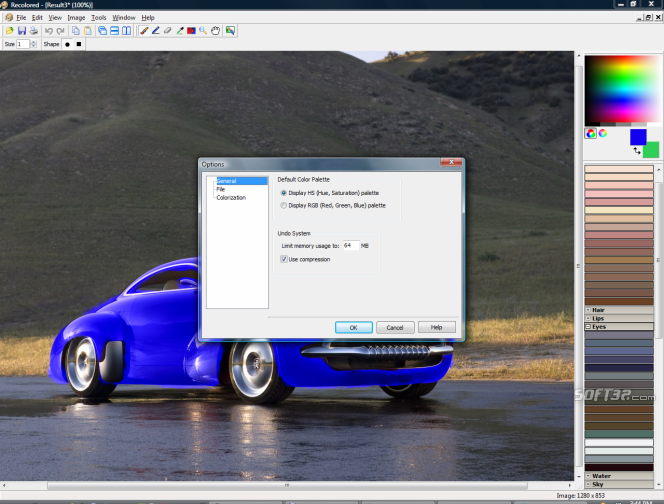Choose the square brush shape

[x=79, y=44]
